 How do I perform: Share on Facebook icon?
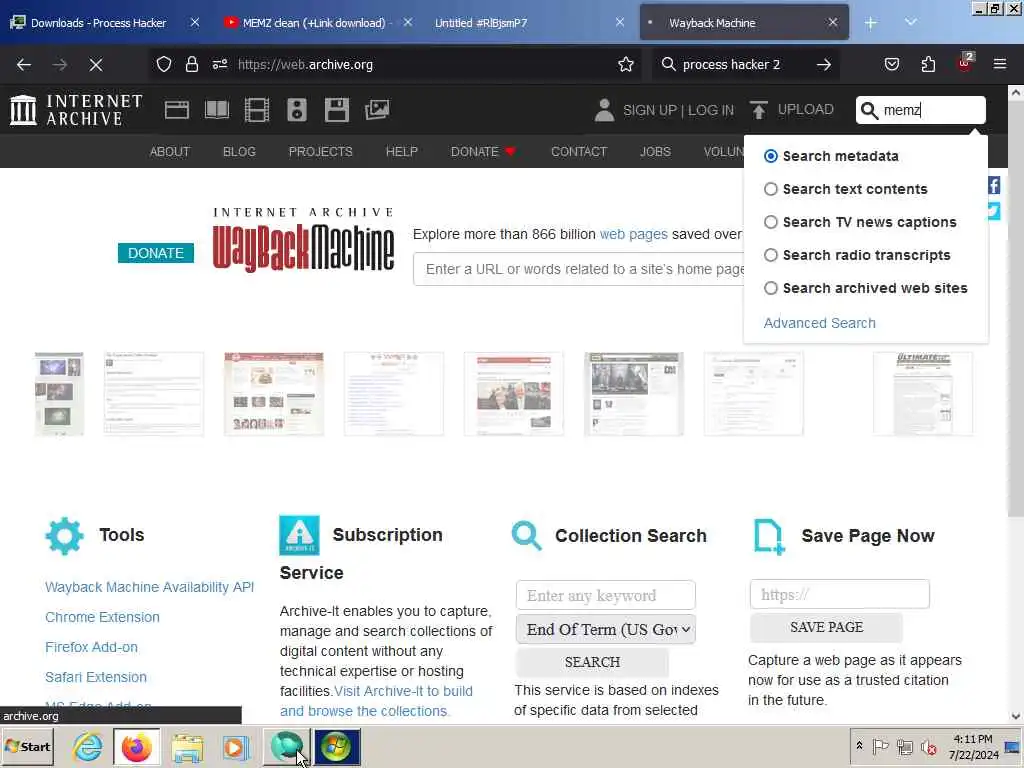tap(993, 185)
